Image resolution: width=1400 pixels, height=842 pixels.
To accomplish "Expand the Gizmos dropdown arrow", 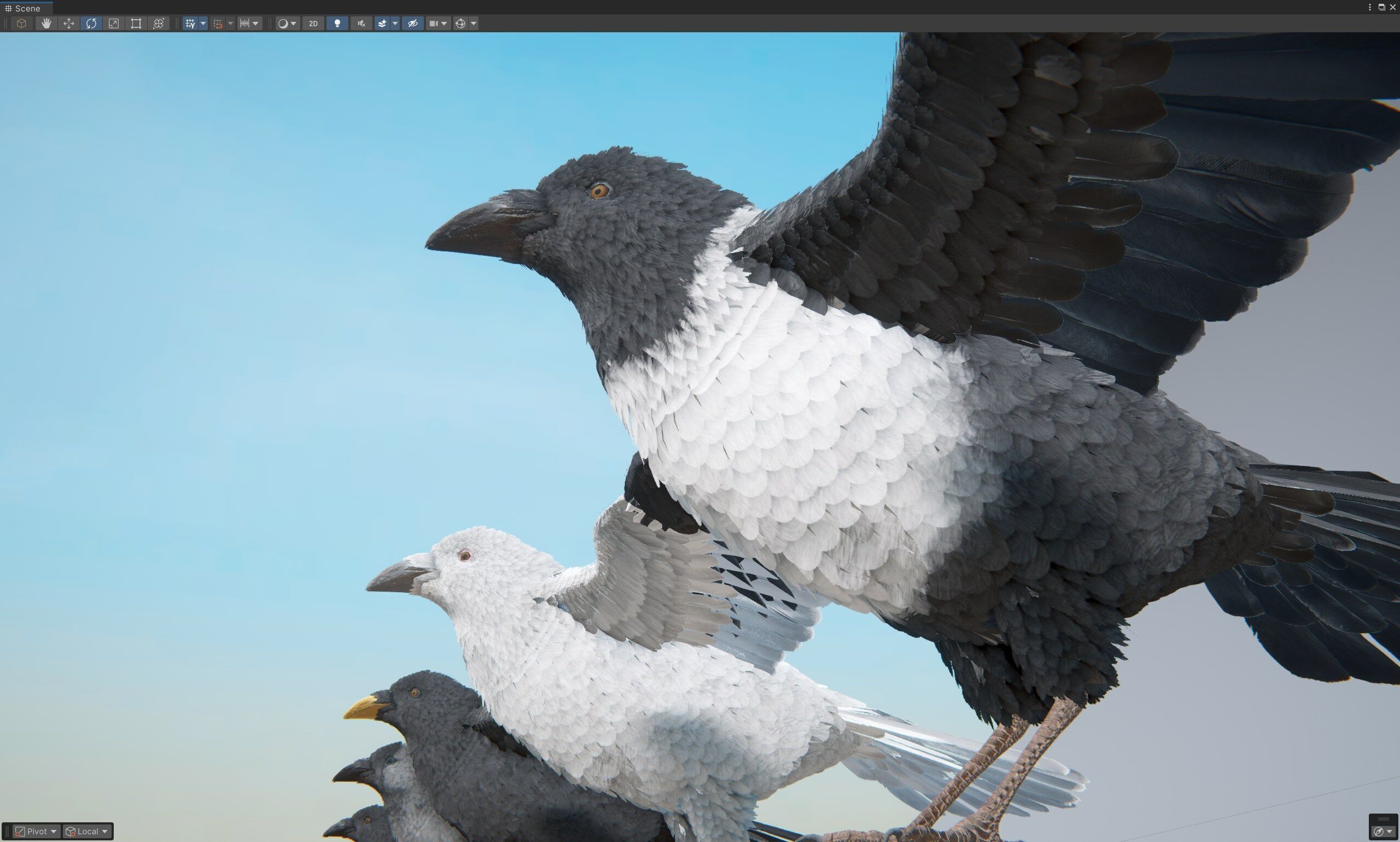I will (x=474, y=24).
